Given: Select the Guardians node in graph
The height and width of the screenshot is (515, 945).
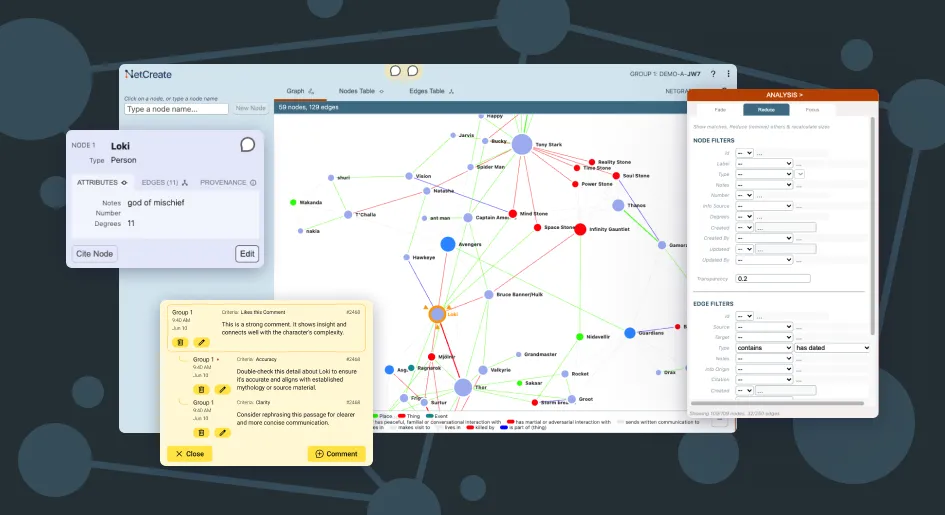Looking at the screenshot, I should tap(630, 332).
